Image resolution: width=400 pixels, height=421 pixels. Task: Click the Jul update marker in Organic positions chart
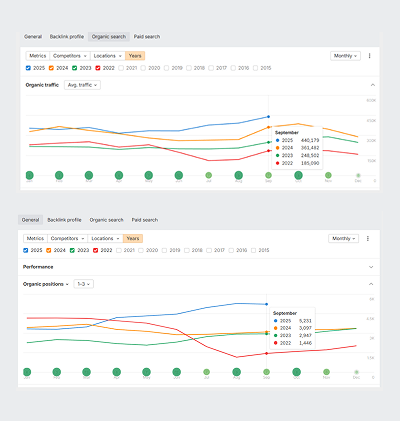pos(206,372)
